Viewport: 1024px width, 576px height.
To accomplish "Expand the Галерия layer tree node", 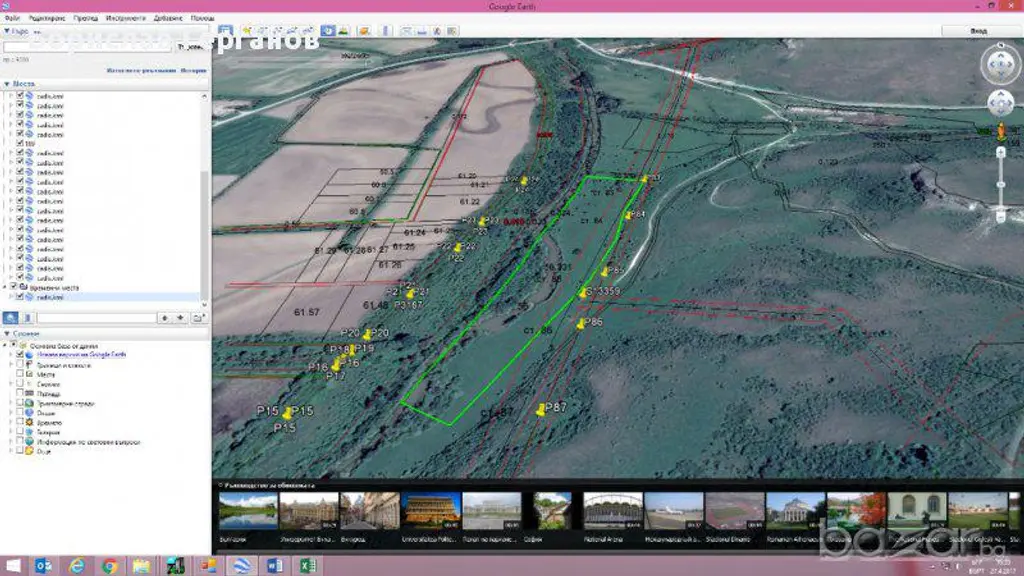I will point(11,432).
